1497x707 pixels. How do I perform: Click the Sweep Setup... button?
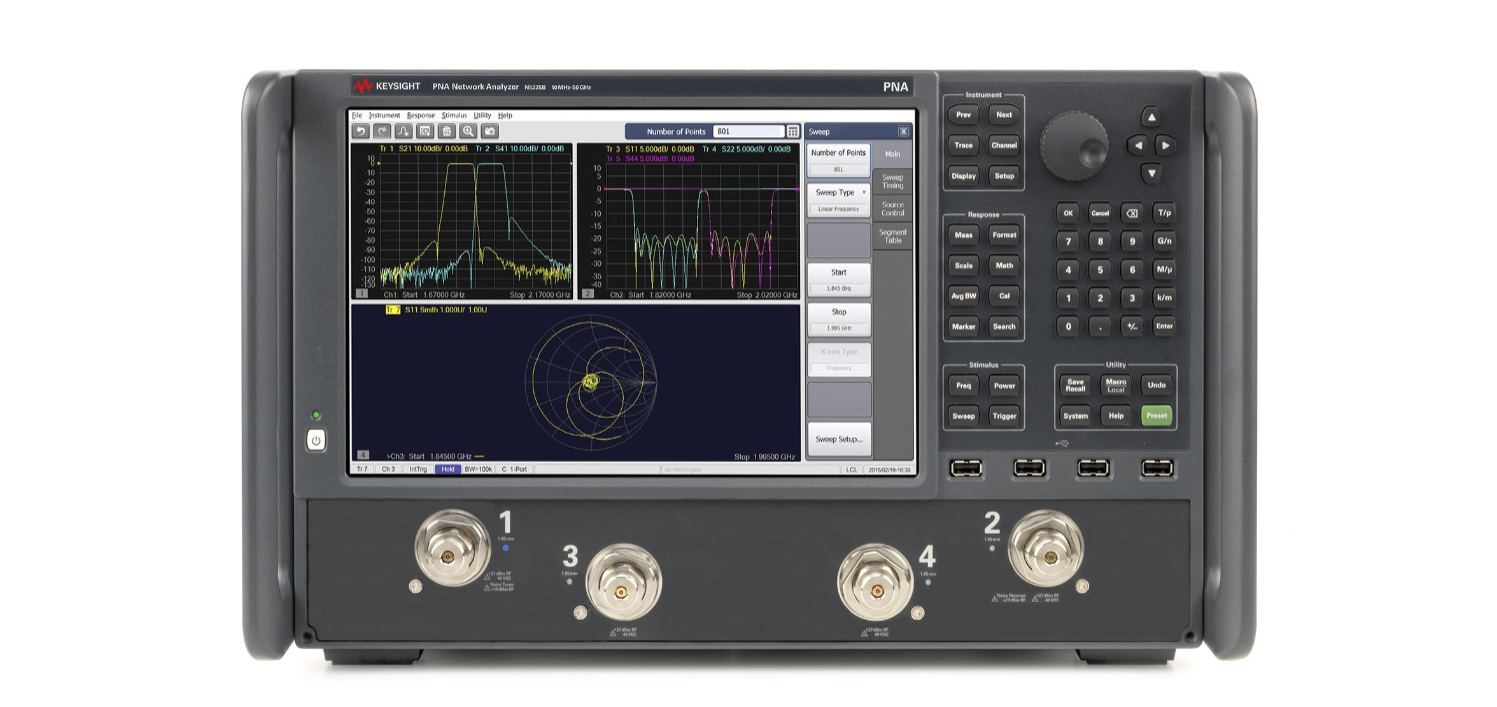point(838,439)
